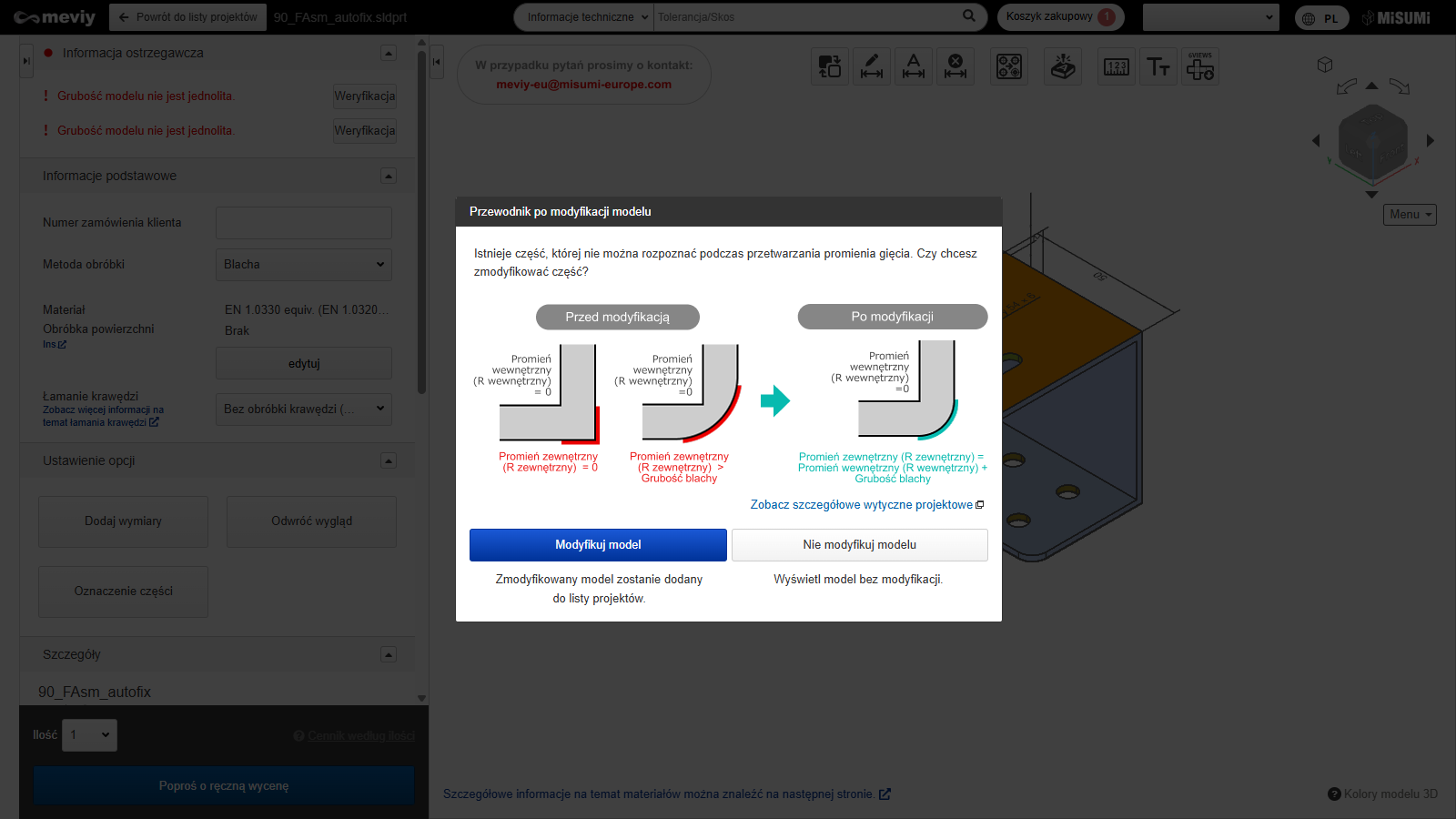The width and height of the screenshot is (1456, 819).
Task: Open the view Menu dropdown
Action: click(x=1410, y=215)
